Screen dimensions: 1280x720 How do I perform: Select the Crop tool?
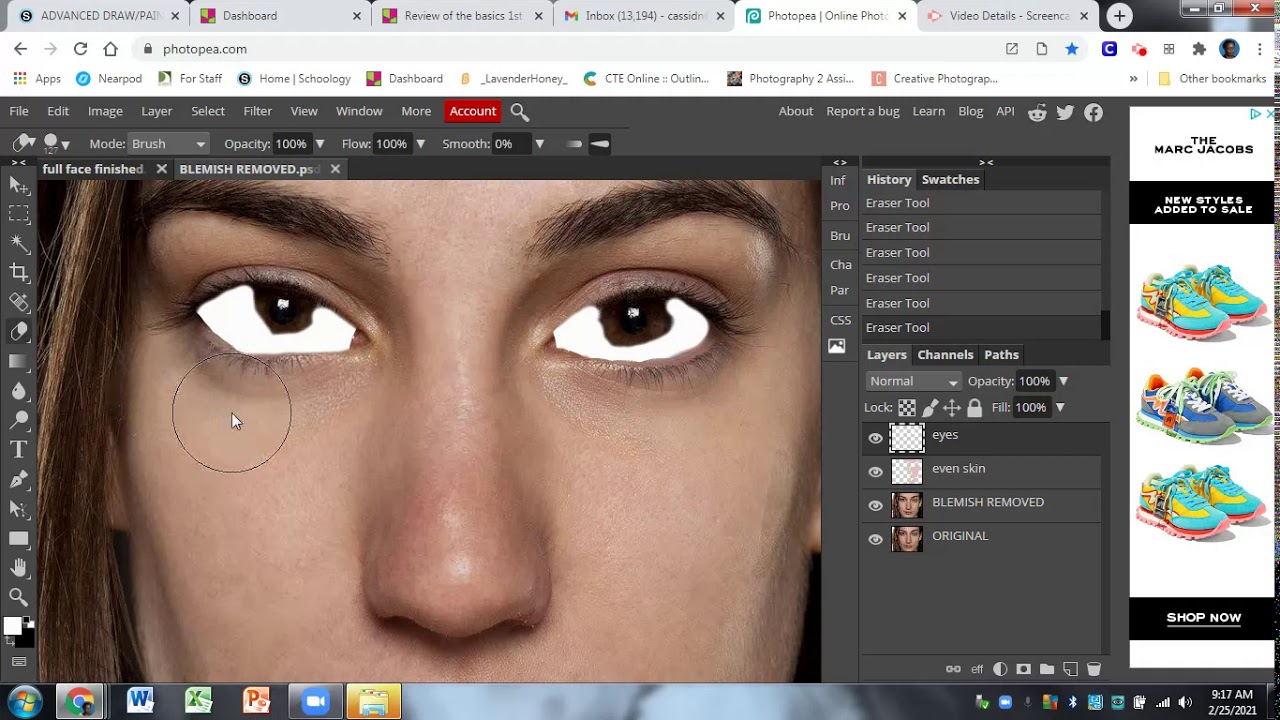[19, 272]
